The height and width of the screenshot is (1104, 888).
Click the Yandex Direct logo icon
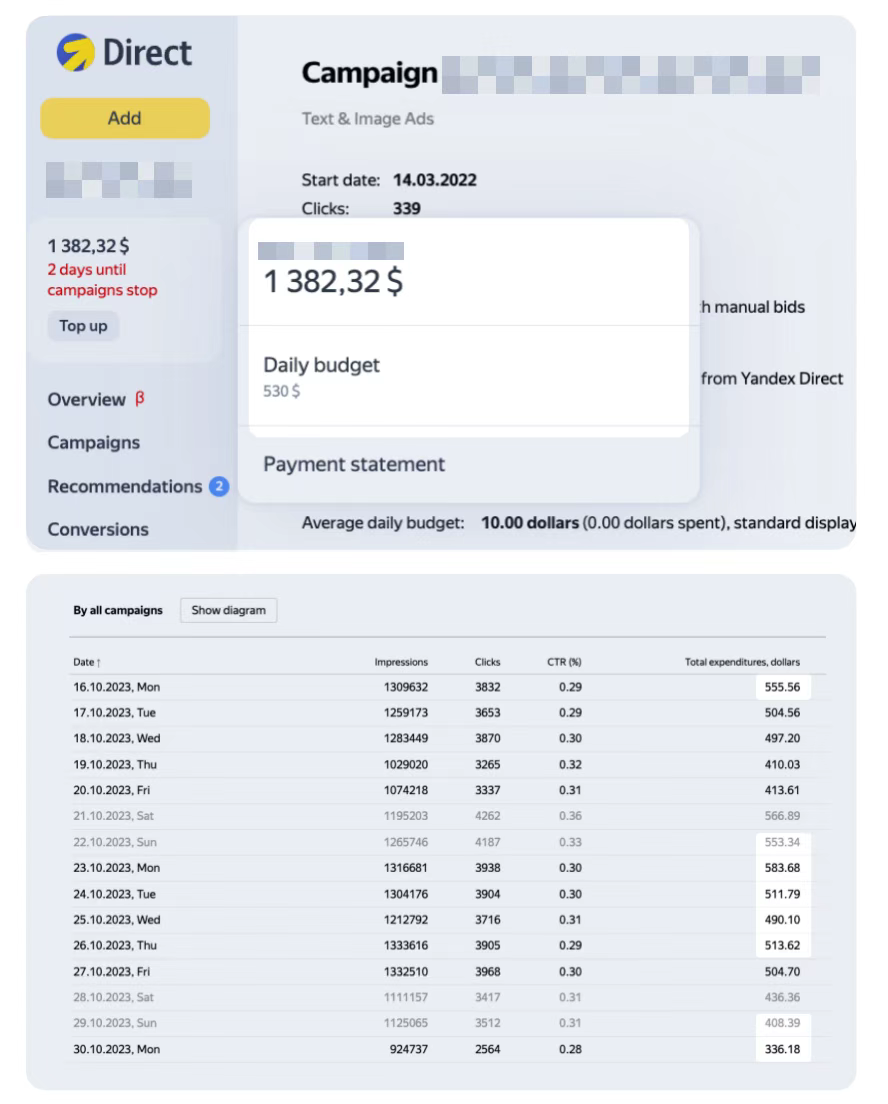point(75,53)
